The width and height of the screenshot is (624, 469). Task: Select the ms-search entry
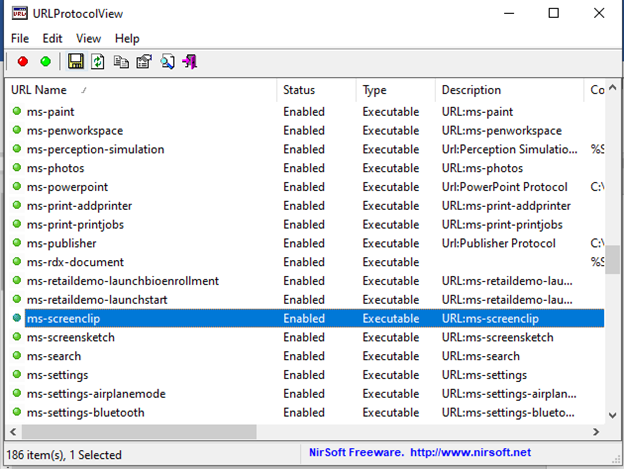[54, 356]
